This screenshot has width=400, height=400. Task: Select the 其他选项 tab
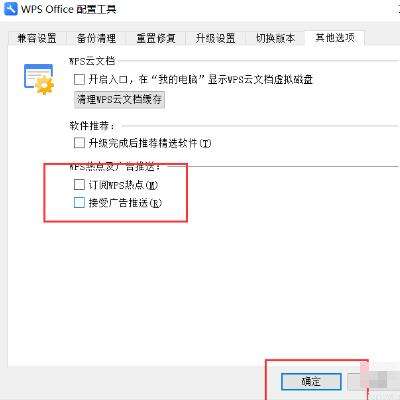tap(335, 38)
